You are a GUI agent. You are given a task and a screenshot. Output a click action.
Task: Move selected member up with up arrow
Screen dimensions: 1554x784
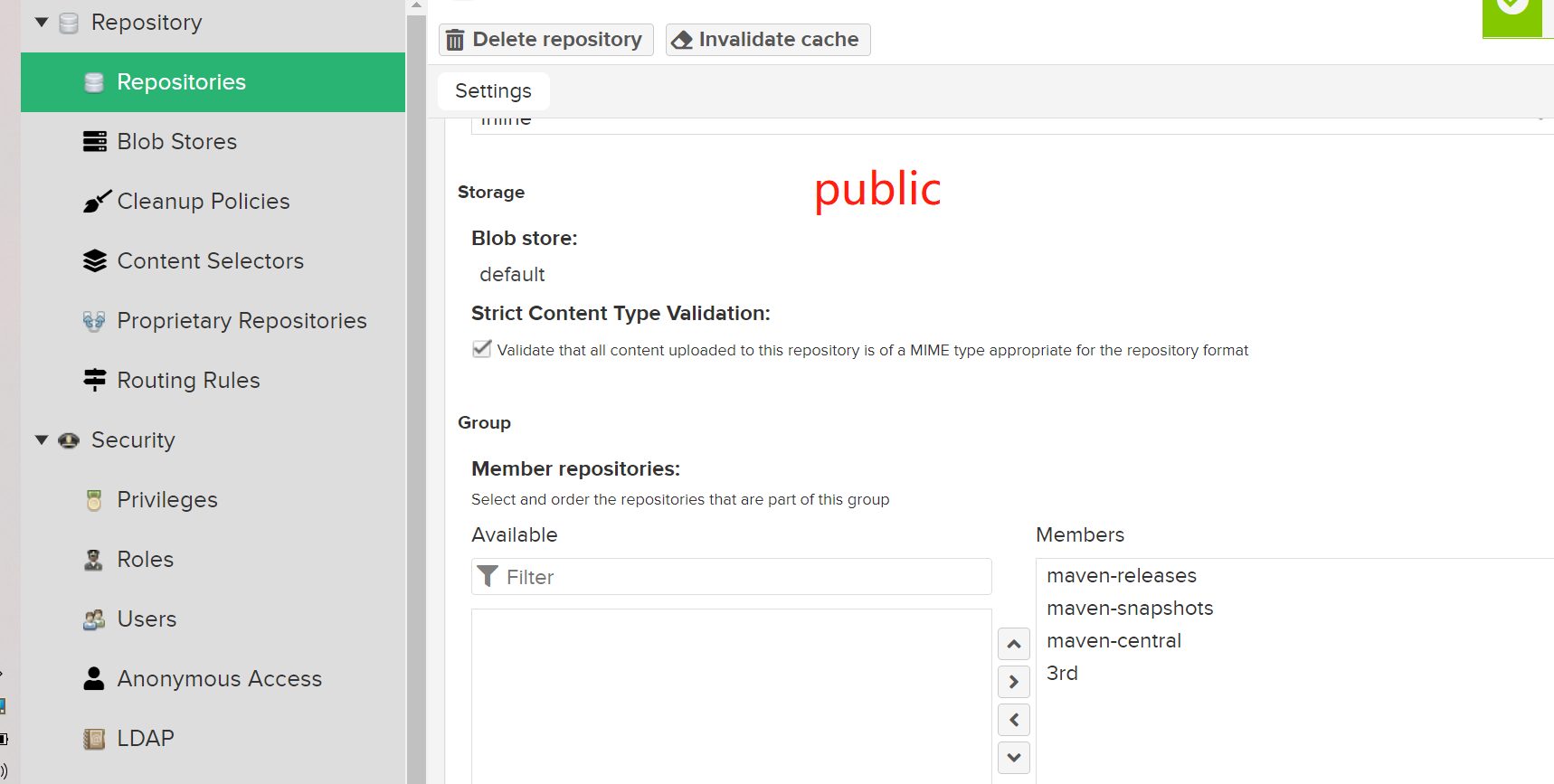(x=1014, y=644)
